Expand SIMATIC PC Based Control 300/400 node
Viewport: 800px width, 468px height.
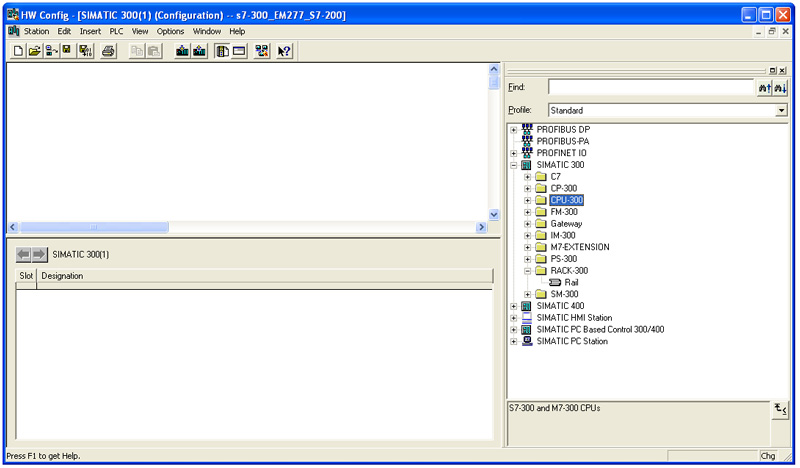tap(514, 329)
